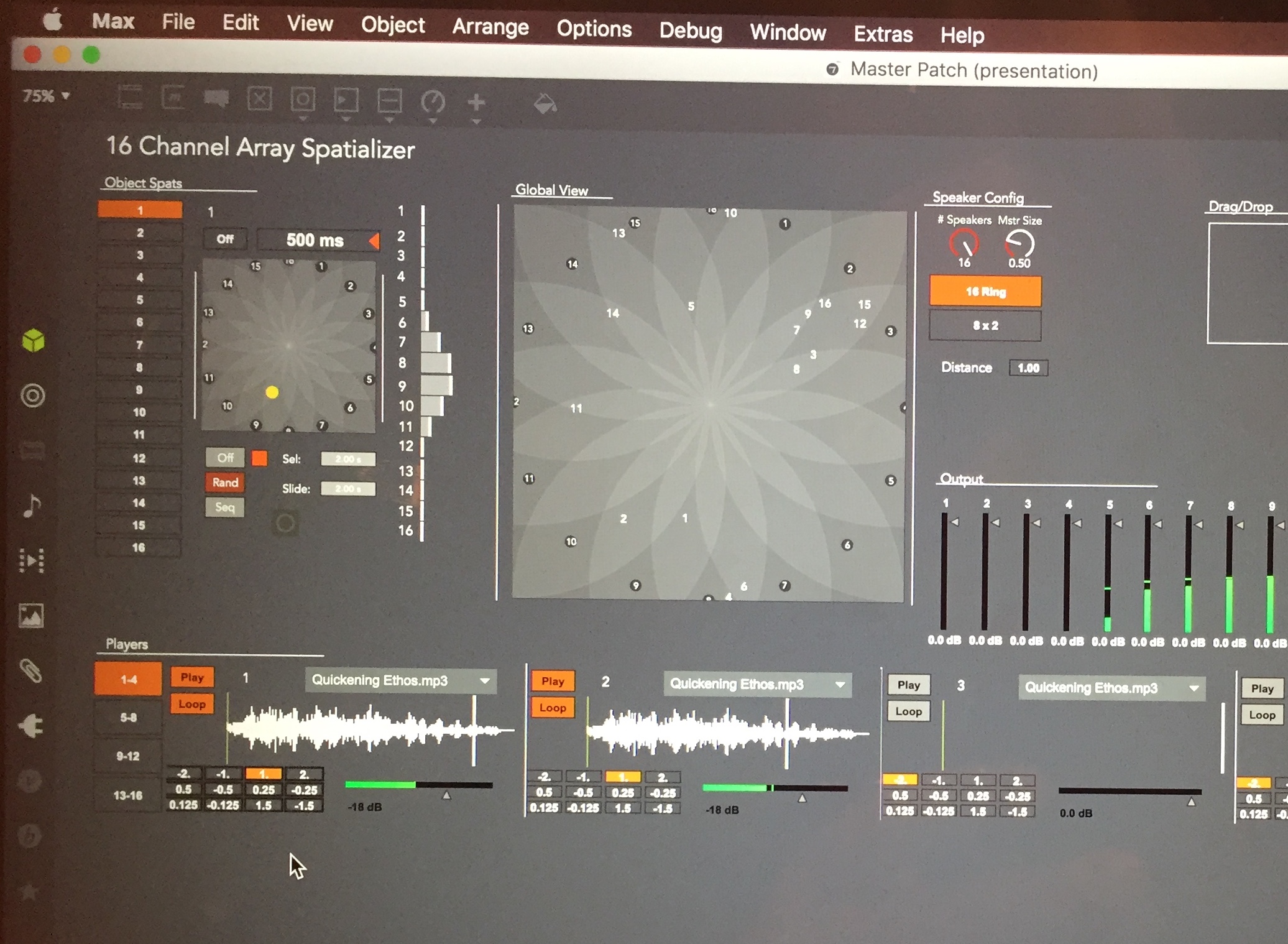Open the 75% zoom level dropdown
The image size is (1288, 944).
click(46, 96)
